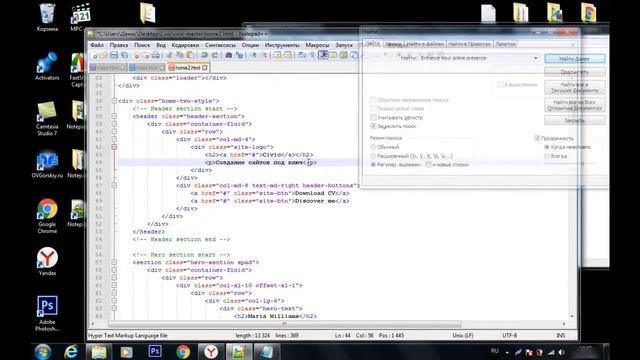Viewport: 640px width, 360px height.
Task: Click the Windows Start button
Action: [43, 351]
